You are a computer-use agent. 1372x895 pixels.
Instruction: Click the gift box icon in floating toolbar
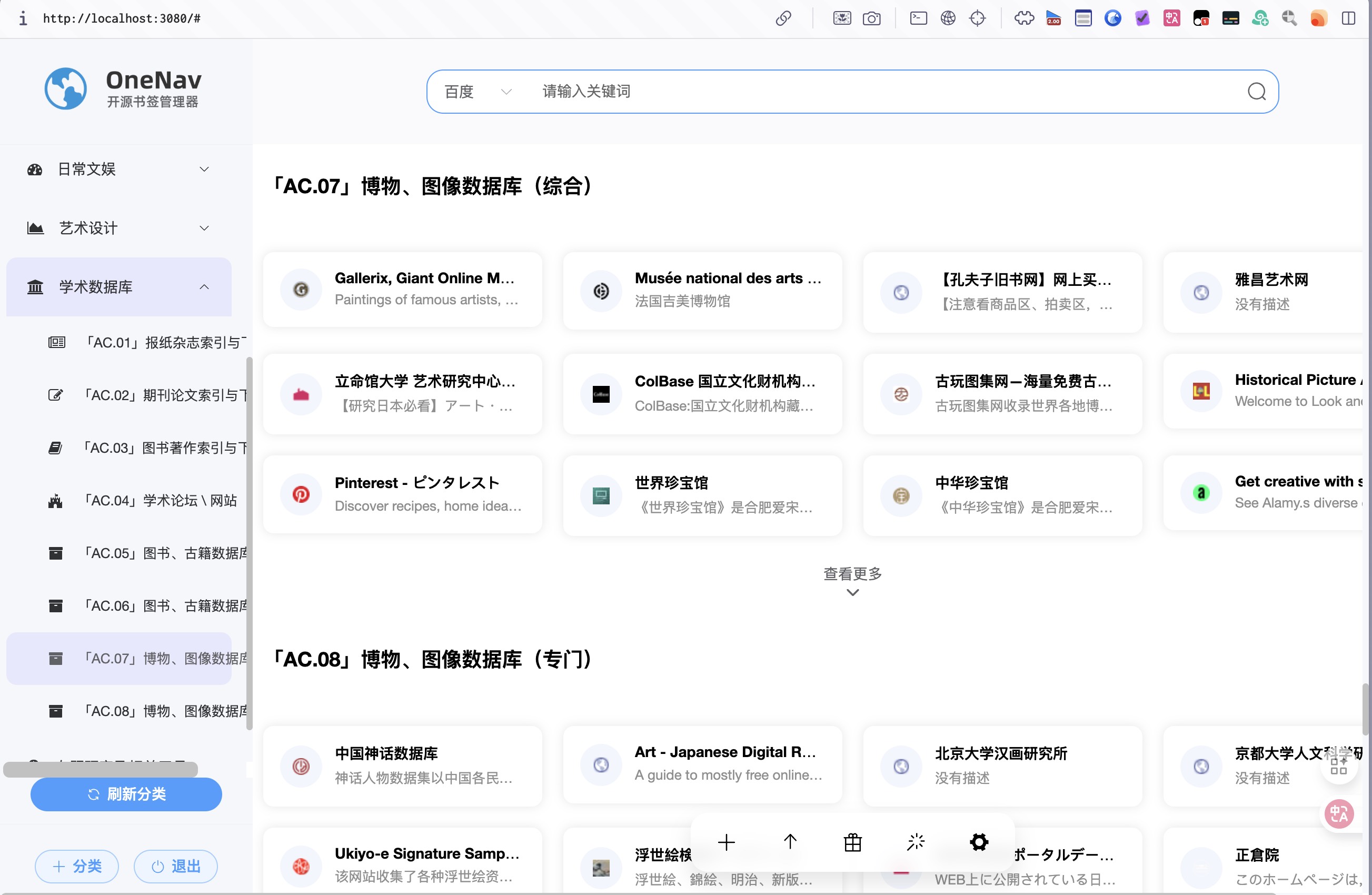pos(852,842)
